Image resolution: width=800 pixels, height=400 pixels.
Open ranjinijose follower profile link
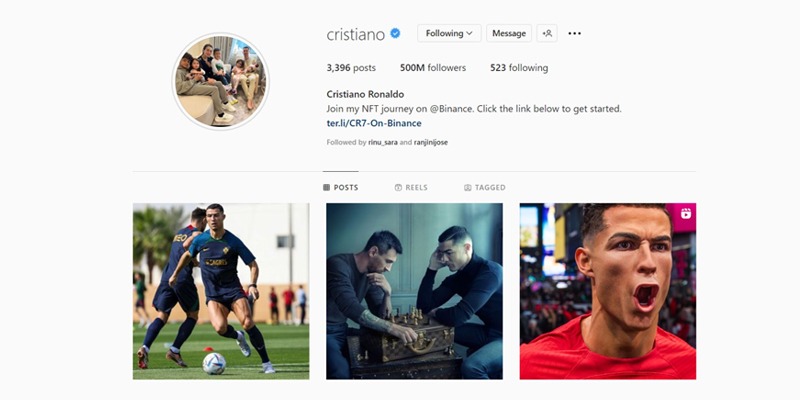click(431, 142)
